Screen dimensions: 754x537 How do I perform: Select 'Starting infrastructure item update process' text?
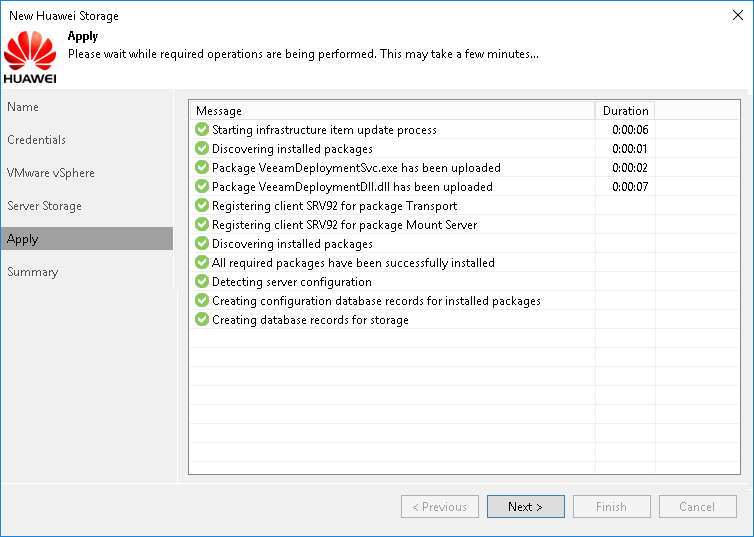click(x=324, y=130)
